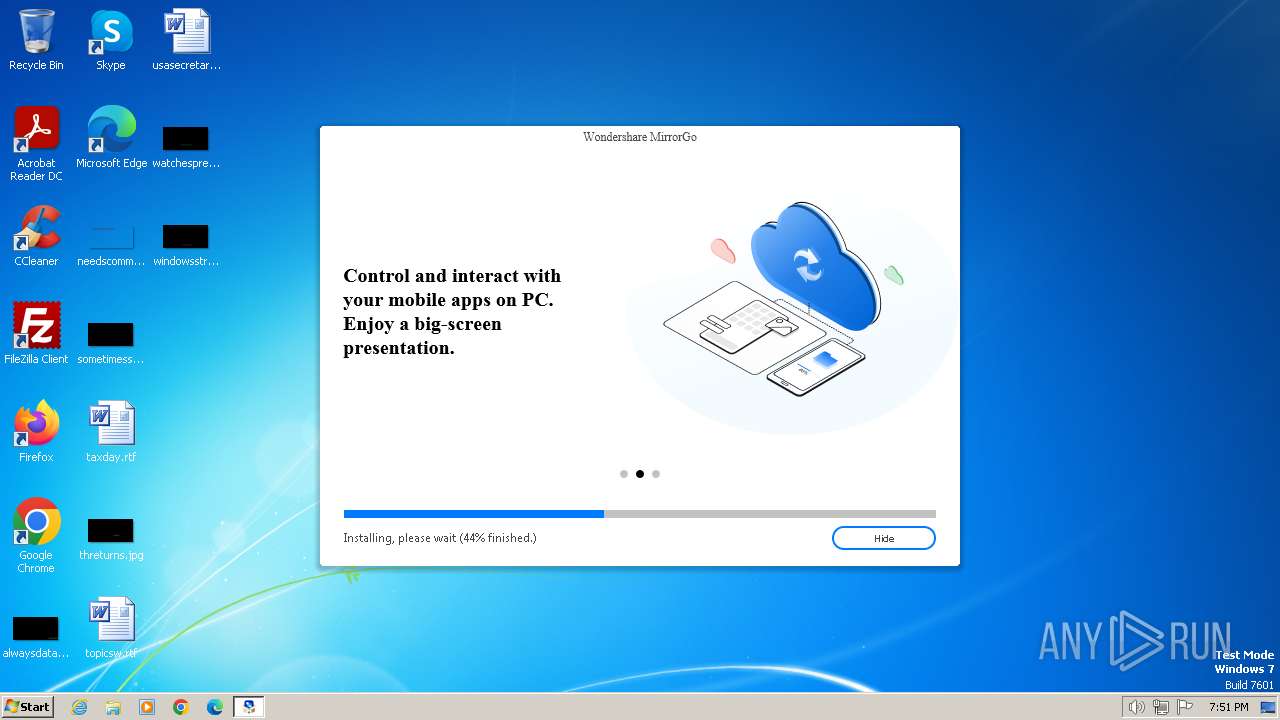Open Internet Explorer from taskbar
Viewport: 1280px width, 720px height.
point(80,707)
